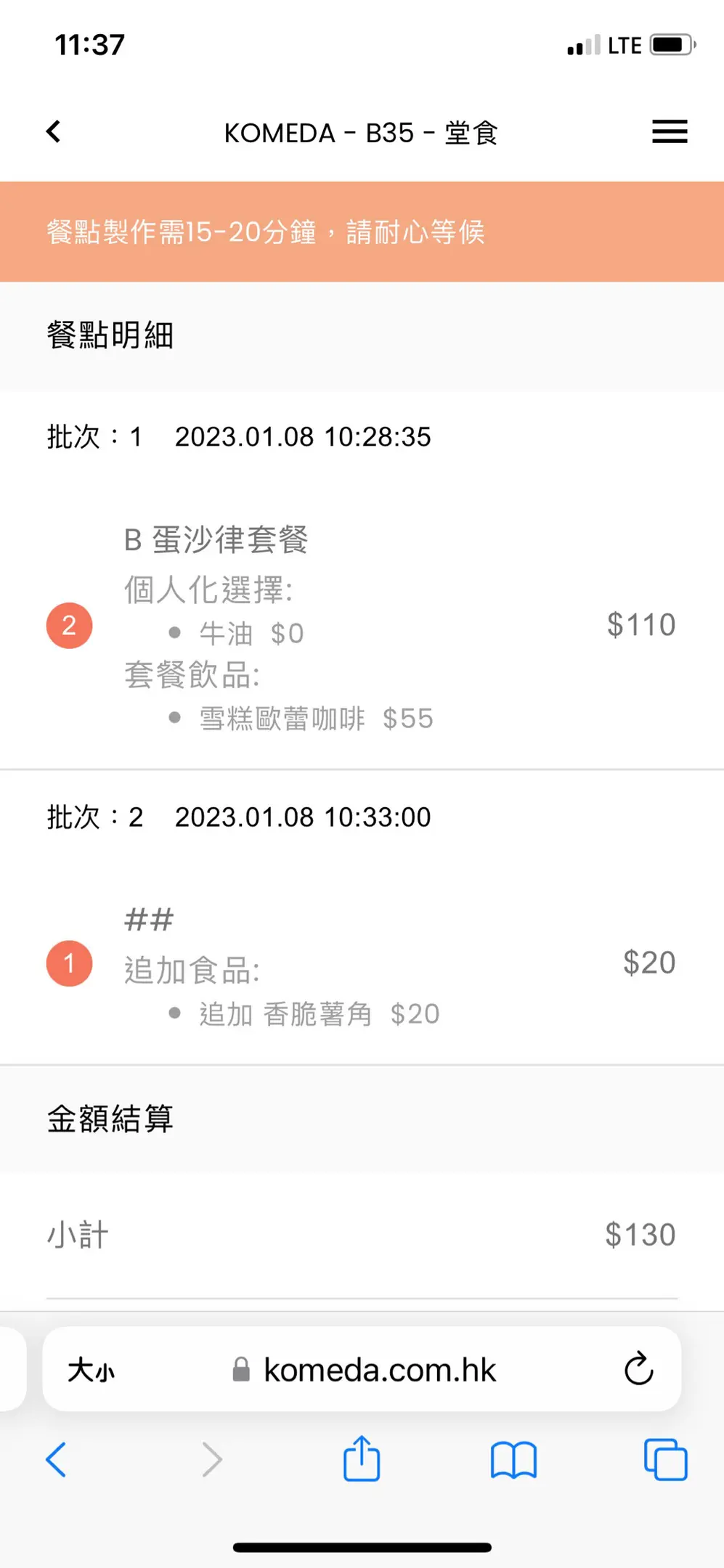Tap the 追加 香脆薯角 add-on line
The height and width of the screenshot is (1568, 724).
coord(285,1014)
